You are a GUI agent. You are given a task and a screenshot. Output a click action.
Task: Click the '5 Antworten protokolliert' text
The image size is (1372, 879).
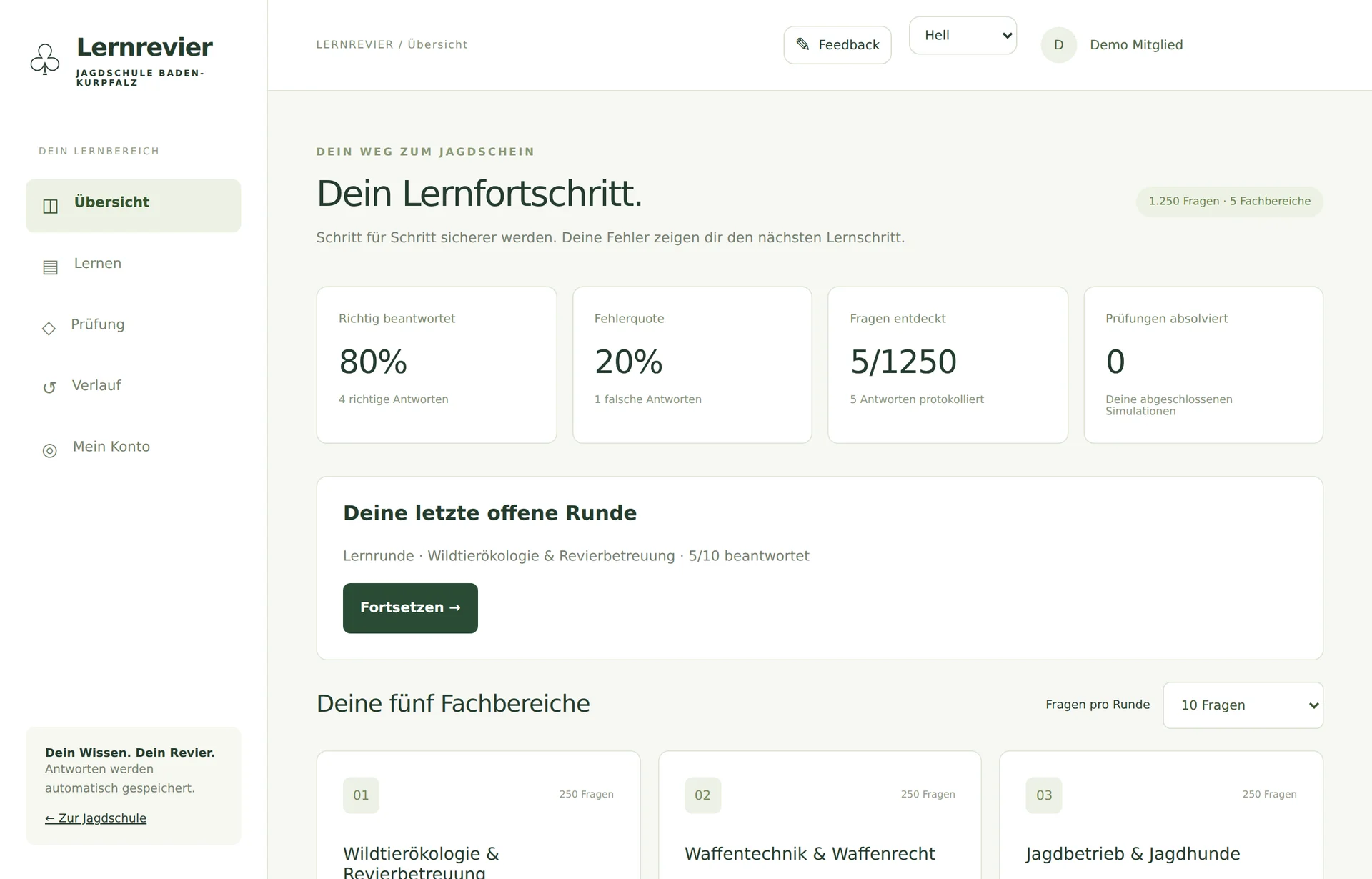(917, 399)
